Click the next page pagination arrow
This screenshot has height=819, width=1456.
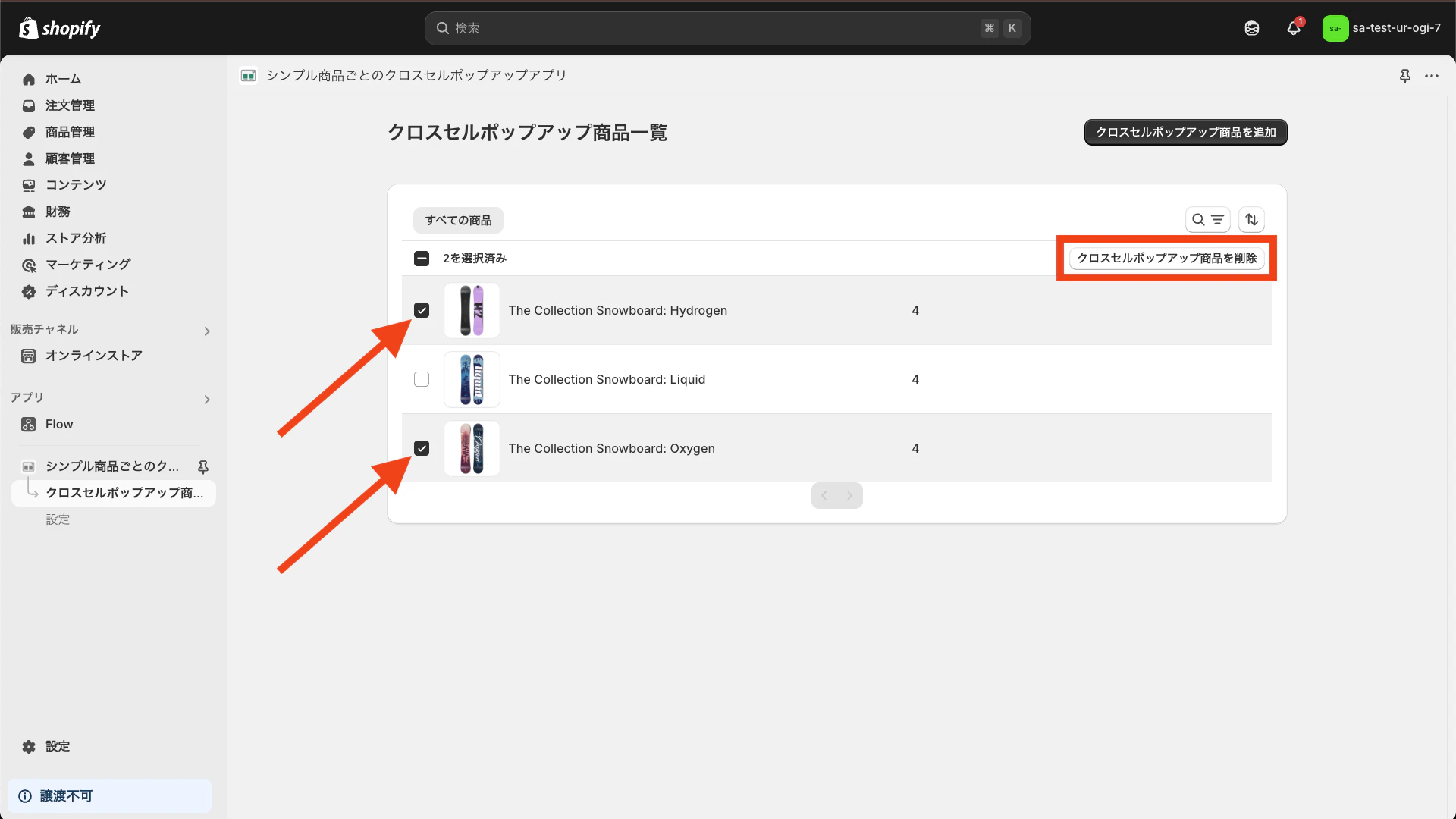[x=850, y=496]
